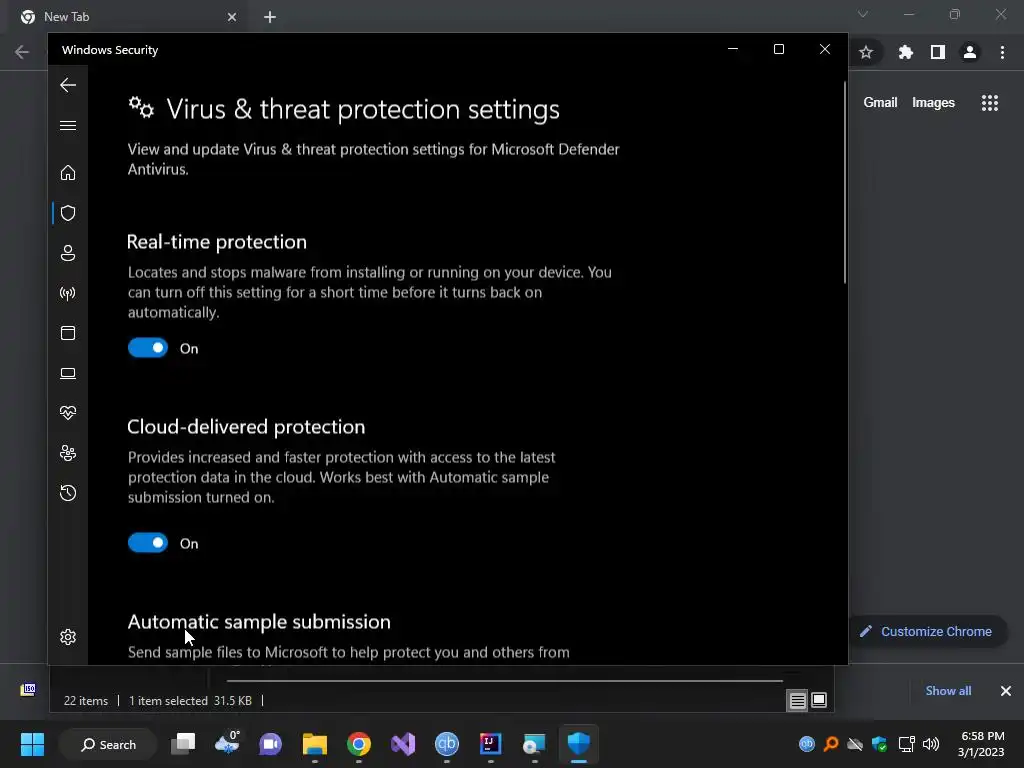Click the Windows Security vertical scrollbar
Image resolution: width=1024 pixels, height=768 pixels.
(844, 183)
